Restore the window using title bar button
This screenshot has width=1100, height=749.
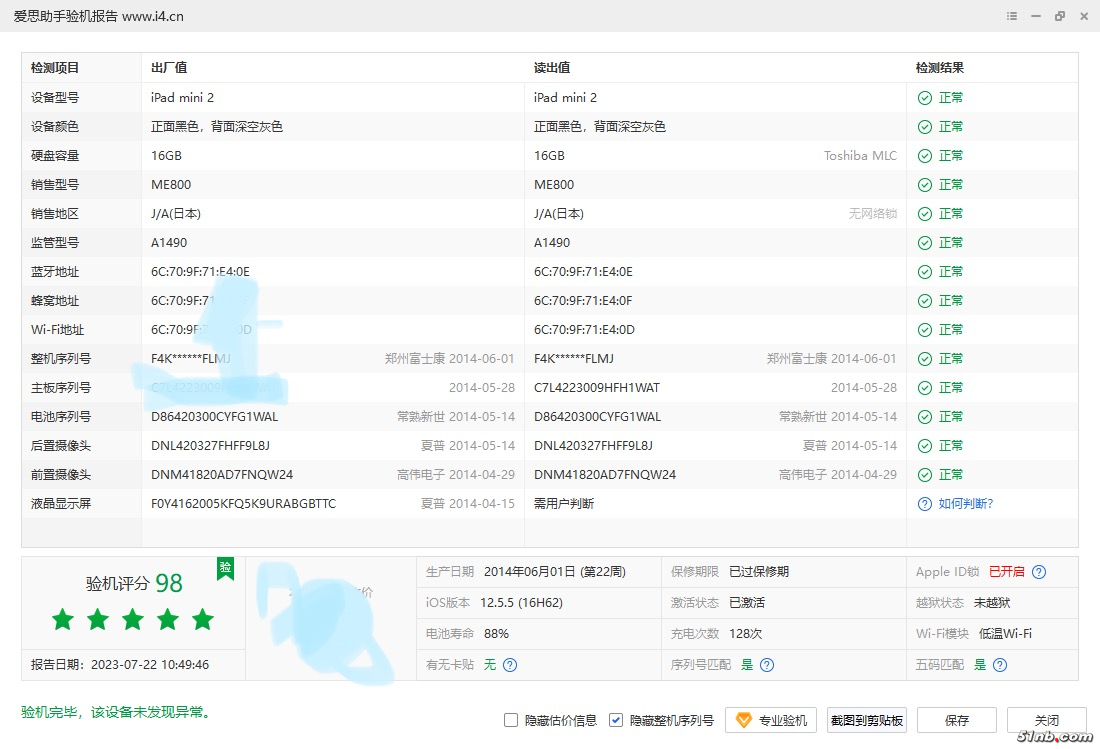(x=1060, y=16)
